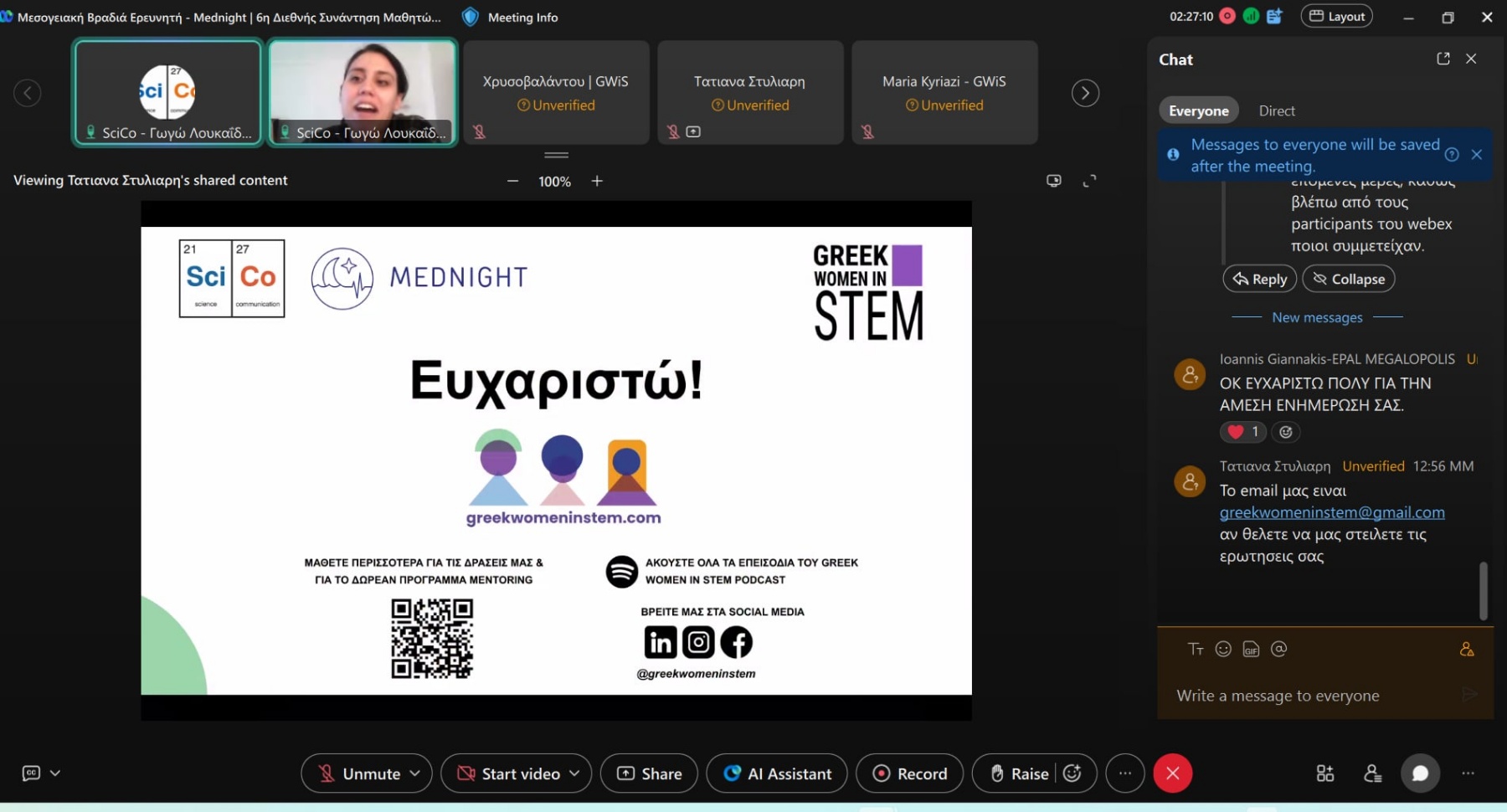Unmute the microphone
The width and height of the screenshot is (1507, 812).
(x=358, y=773)
